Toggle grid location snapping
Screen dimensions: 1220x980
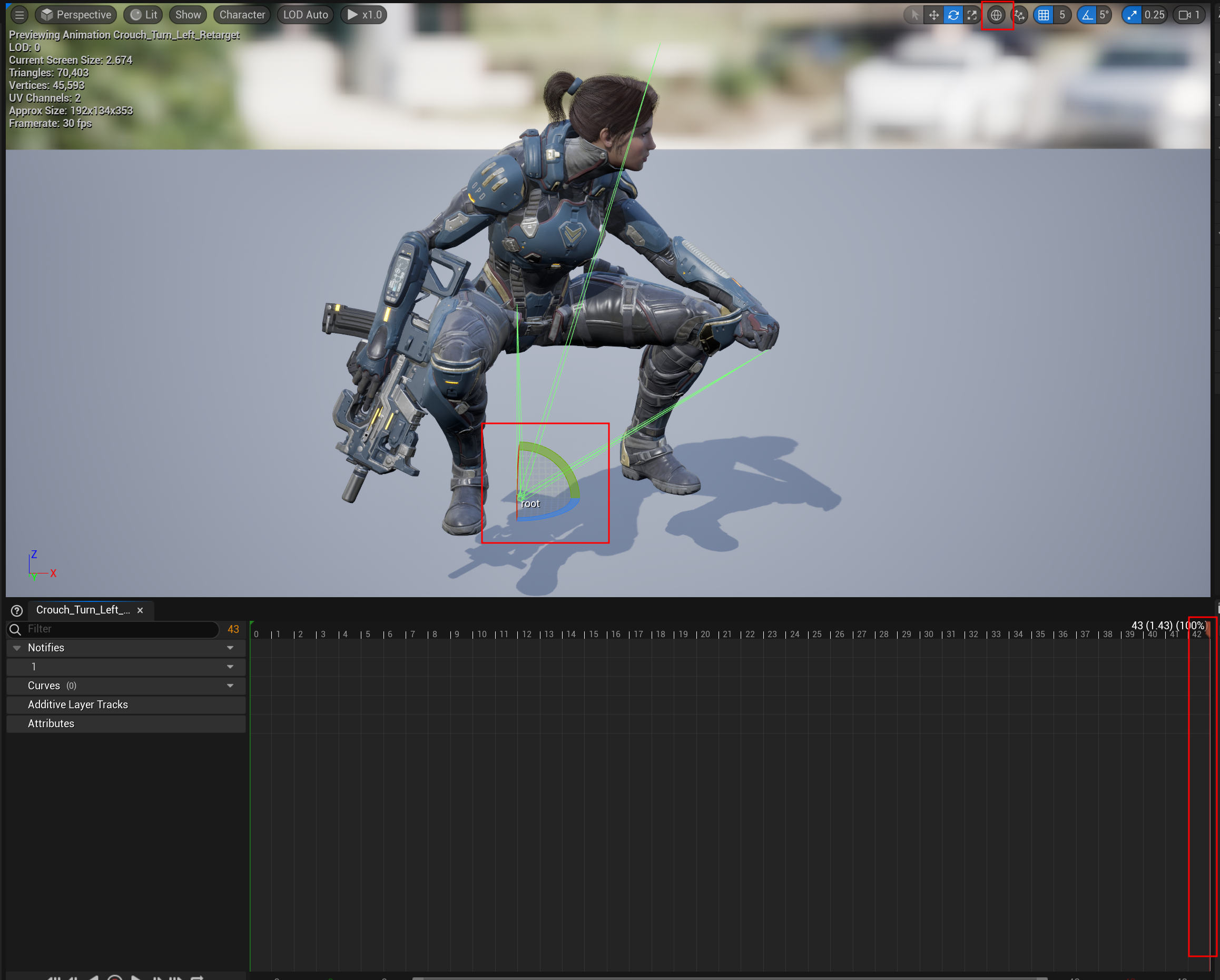coord(1044,15)
